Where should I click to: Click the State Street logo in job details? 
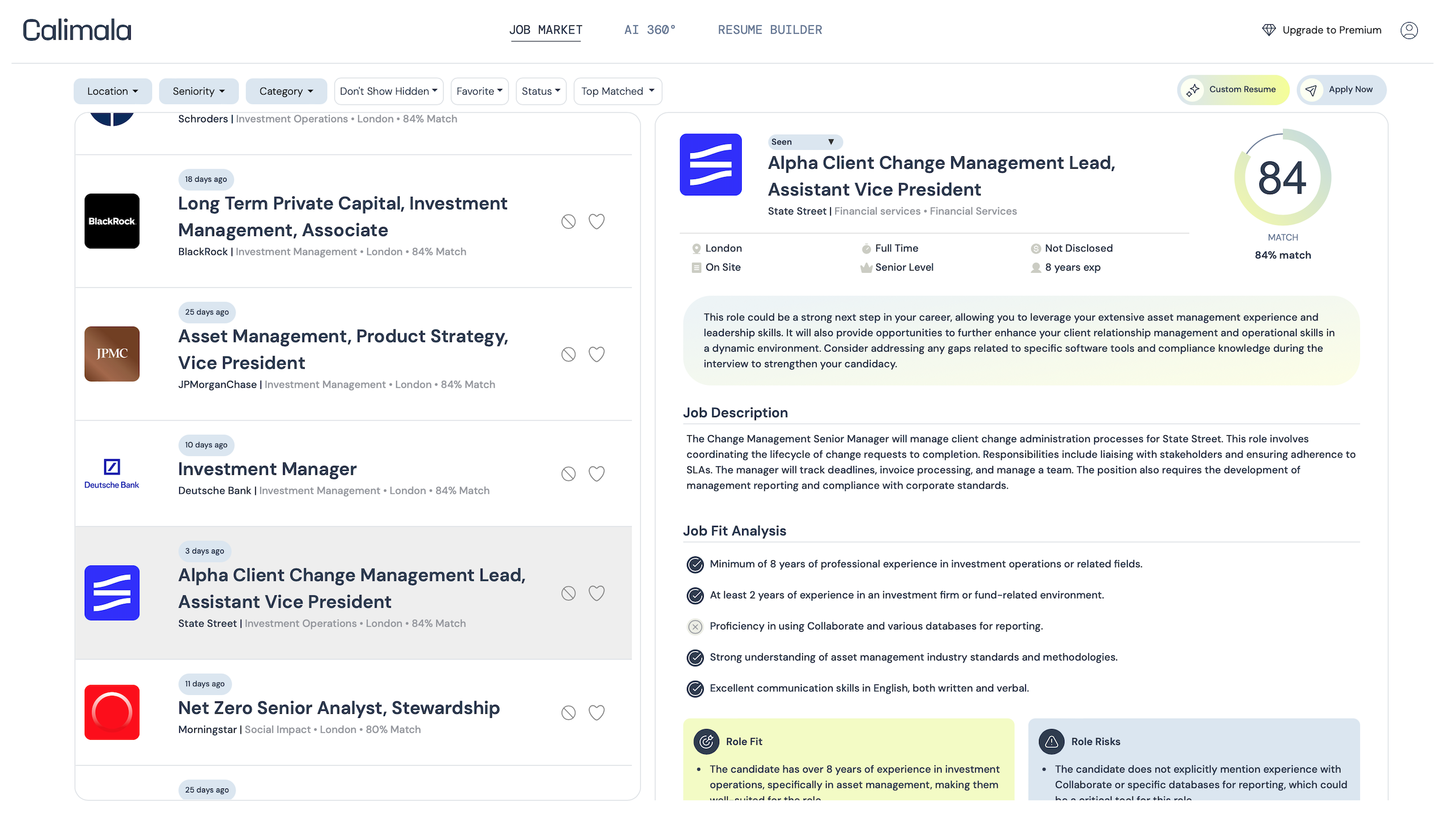tap(711, 165)
